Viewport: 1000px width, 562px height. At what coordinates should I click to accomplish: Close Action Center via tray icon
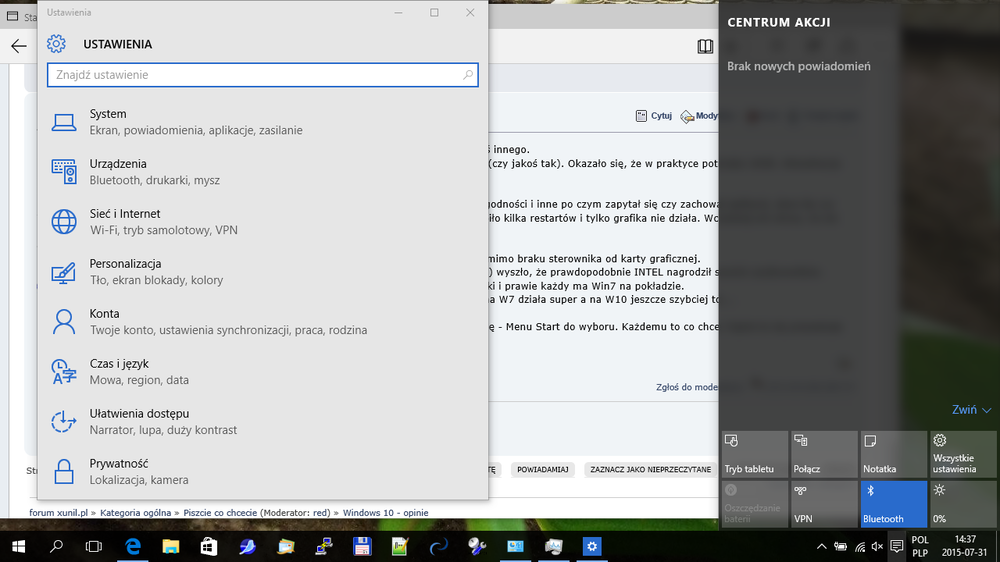[x=897, y=547]
